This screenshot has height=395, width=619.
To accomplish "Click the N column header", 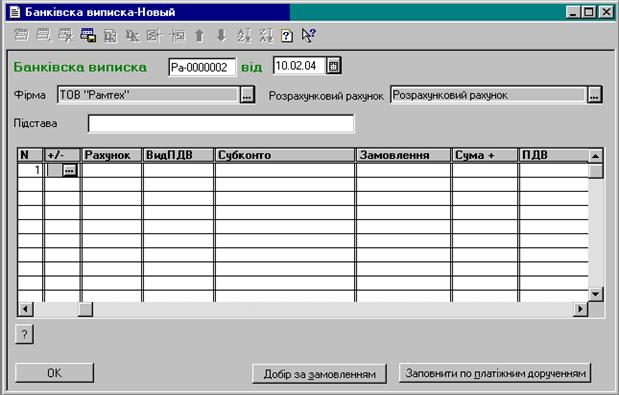I will point(30,155).
